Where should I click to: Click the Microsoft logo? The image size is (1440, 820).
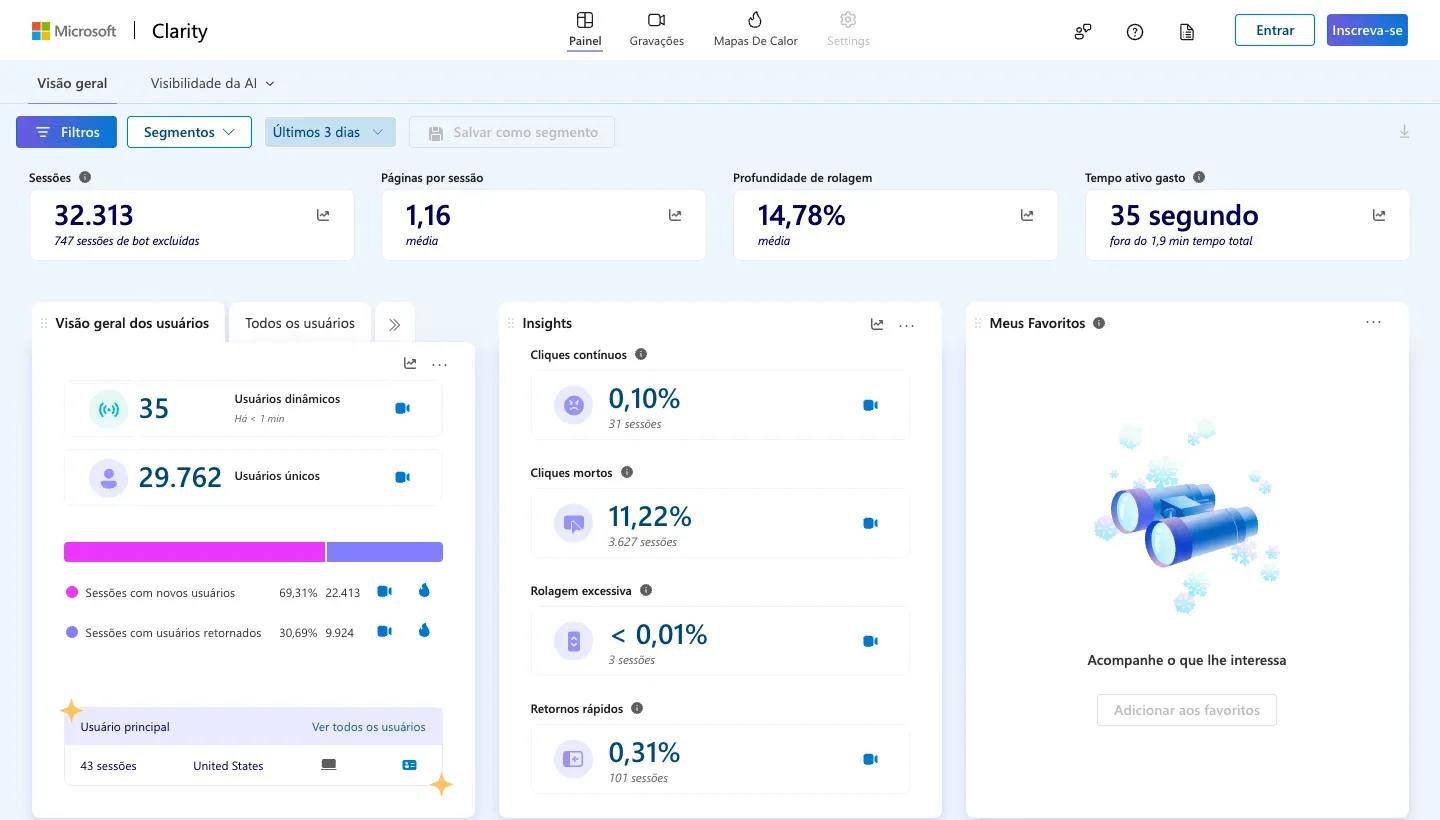74,30
